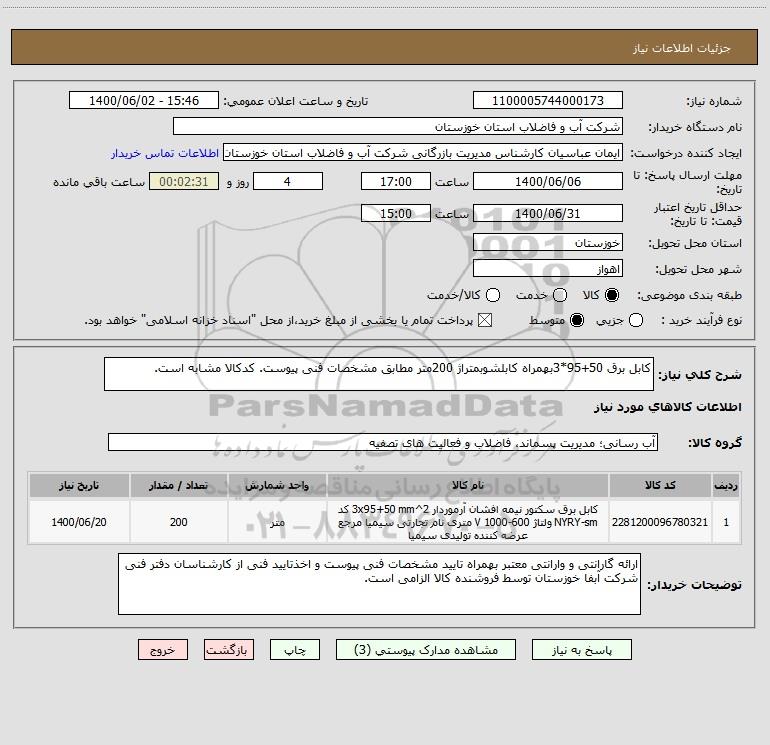Click the quantity cell showing 200
The height and width of the screenshot is (745, 770).
tap(179, 522)
